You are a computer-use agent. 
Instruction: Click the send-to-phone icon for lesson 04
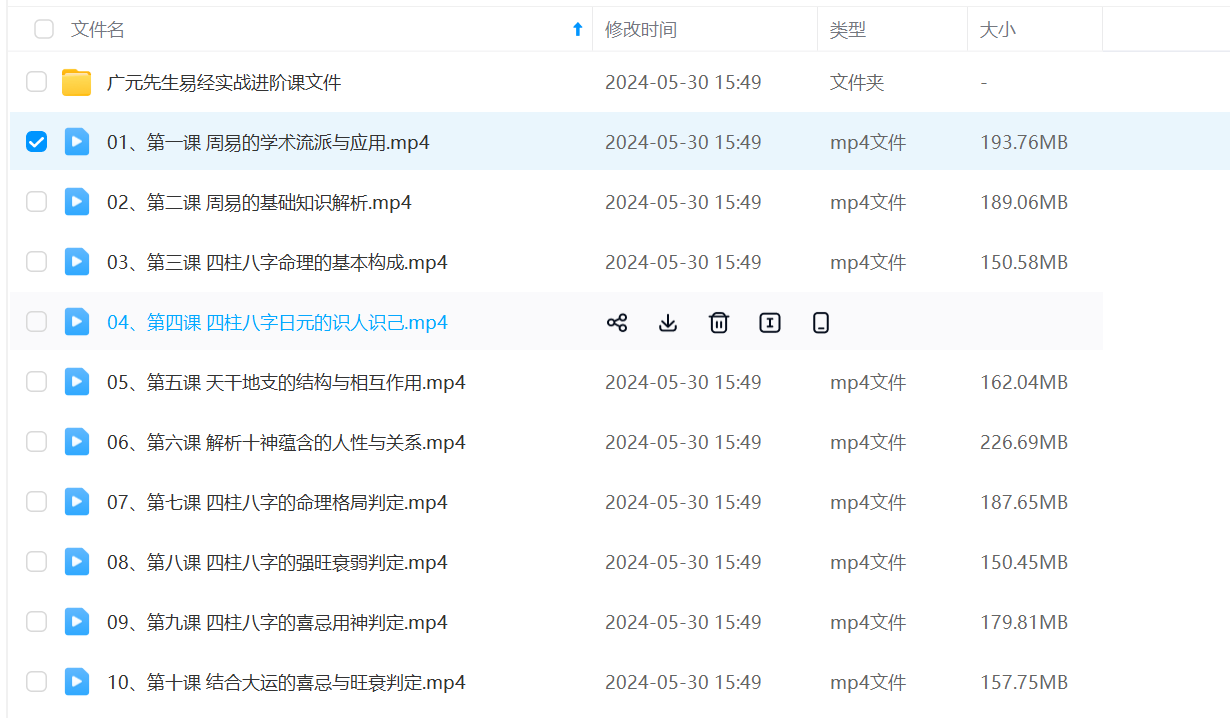click(821, 322)
